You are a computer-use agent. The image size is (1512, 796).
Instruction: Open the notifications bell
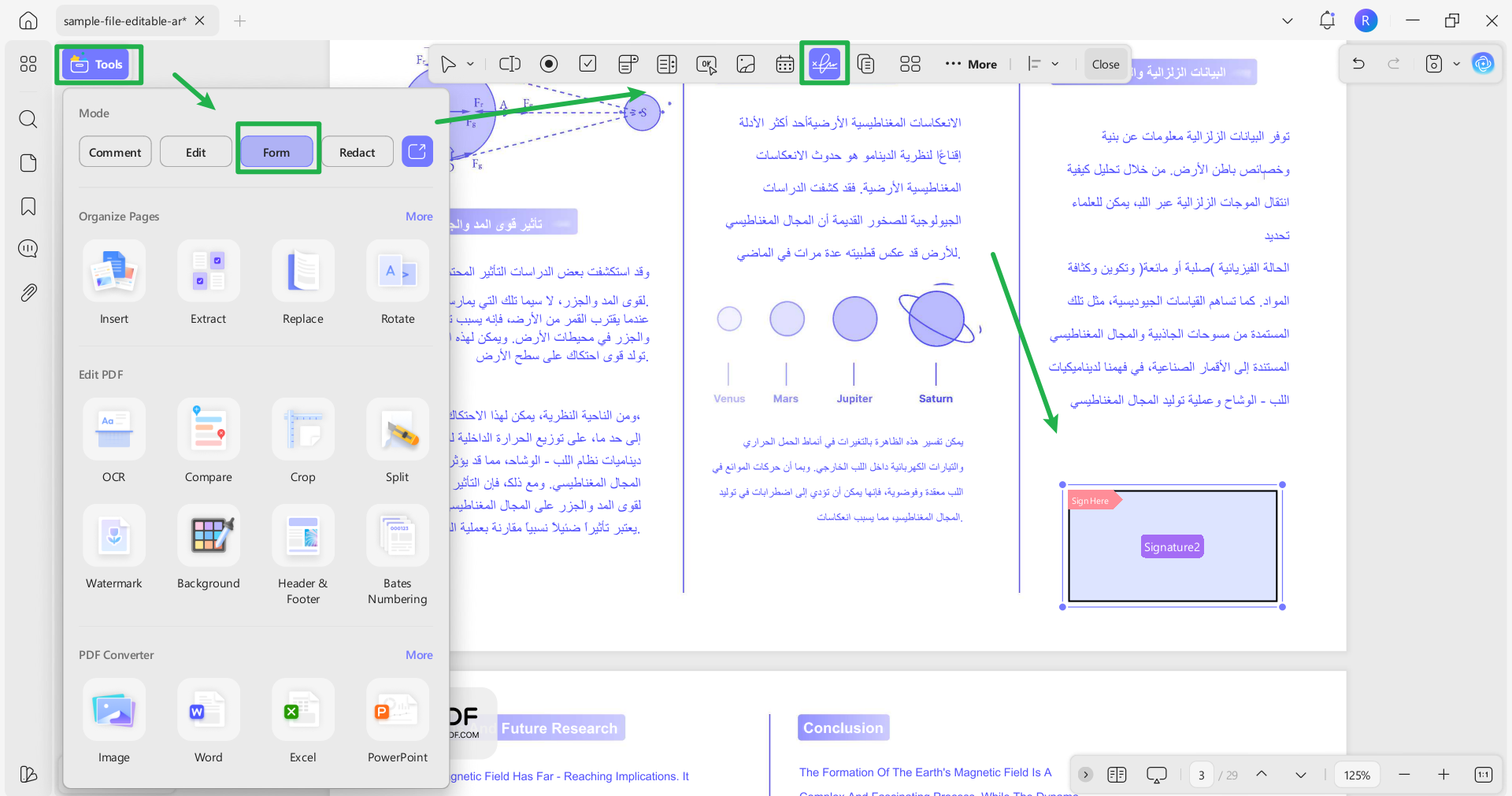[x=1327, y=20]
